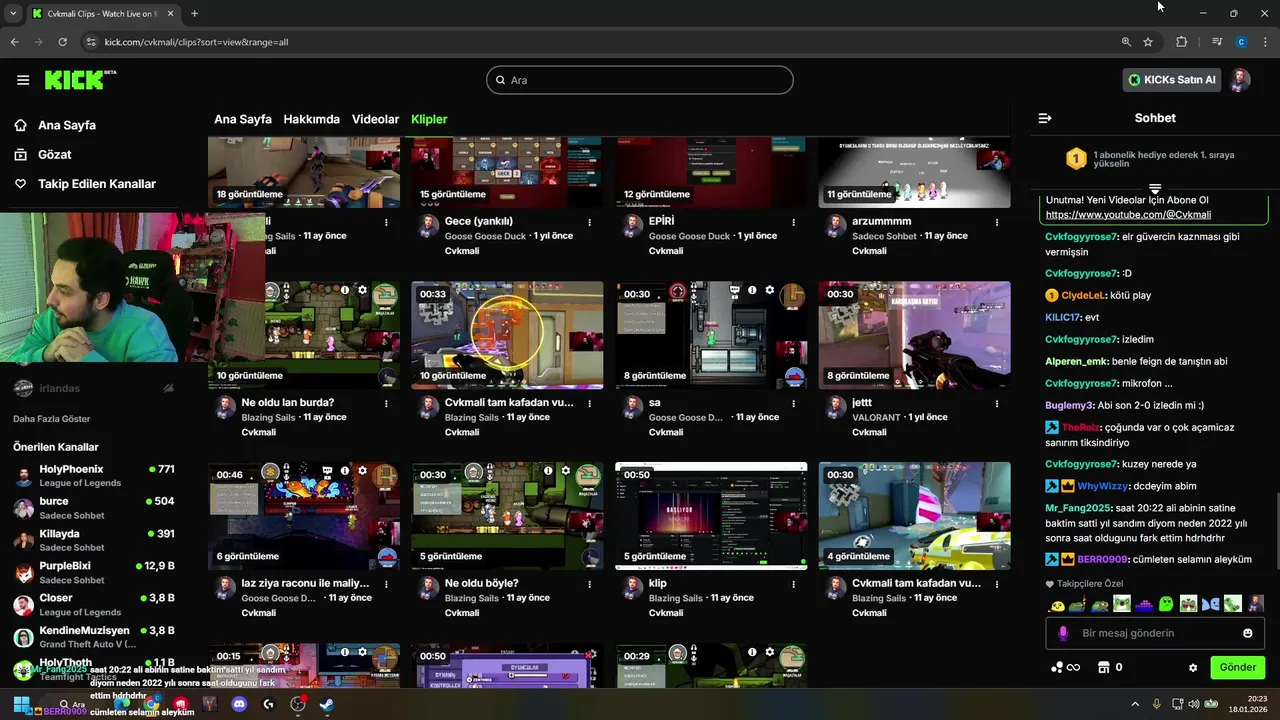This screenshot has width=1280, height=720.
Task: Open Chrome tab search dropdown
Action: tap(13, 13)
